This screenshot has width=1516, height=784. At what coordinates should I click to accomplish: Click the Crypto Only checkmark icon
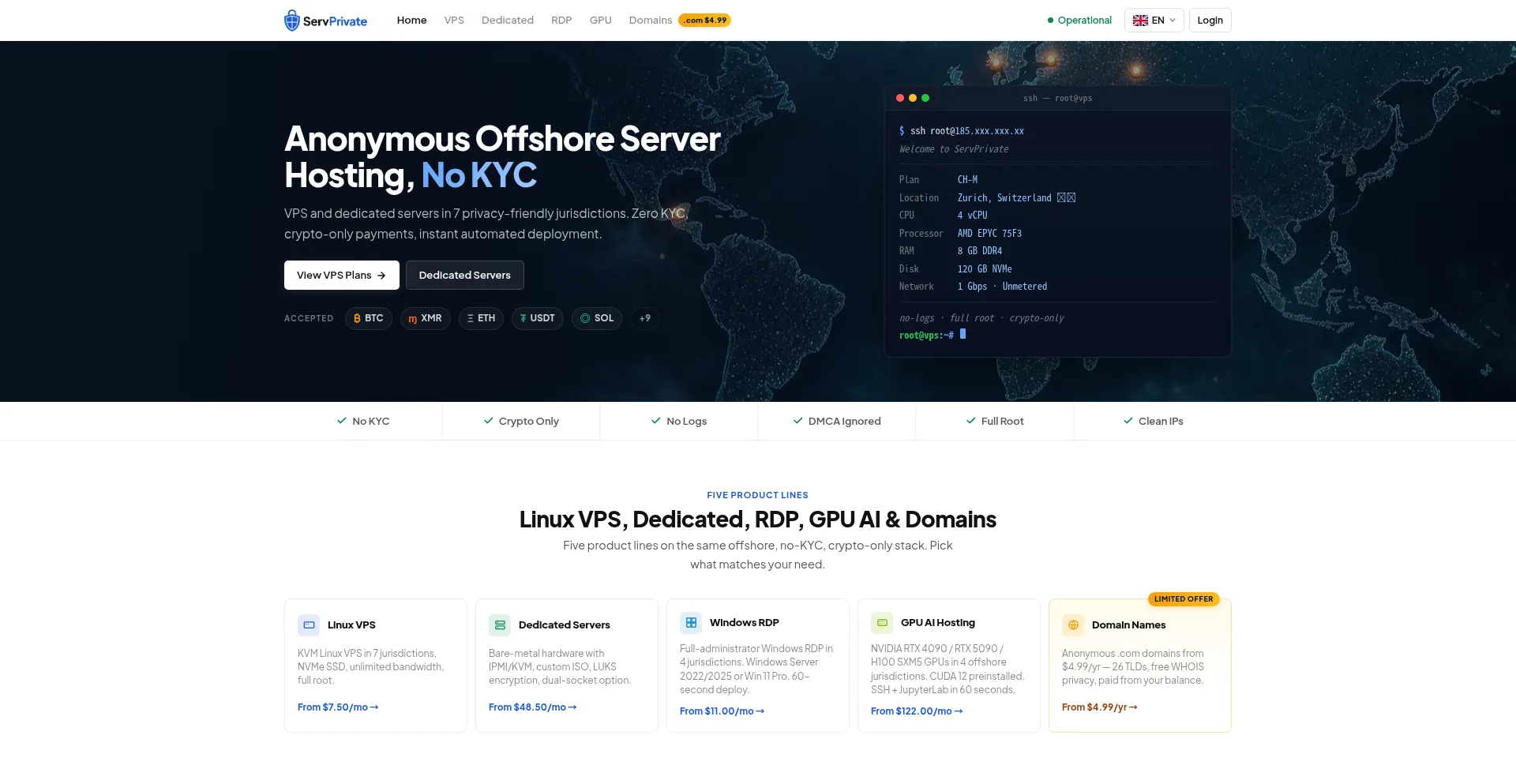coord(489,421)
